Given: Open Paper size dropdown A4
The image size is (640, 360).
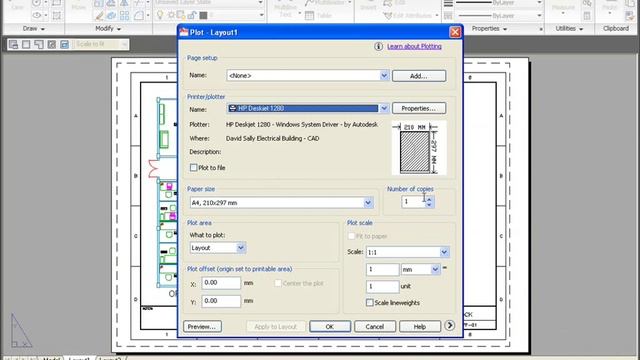Looking at the screenshot, I should [368, 203].
